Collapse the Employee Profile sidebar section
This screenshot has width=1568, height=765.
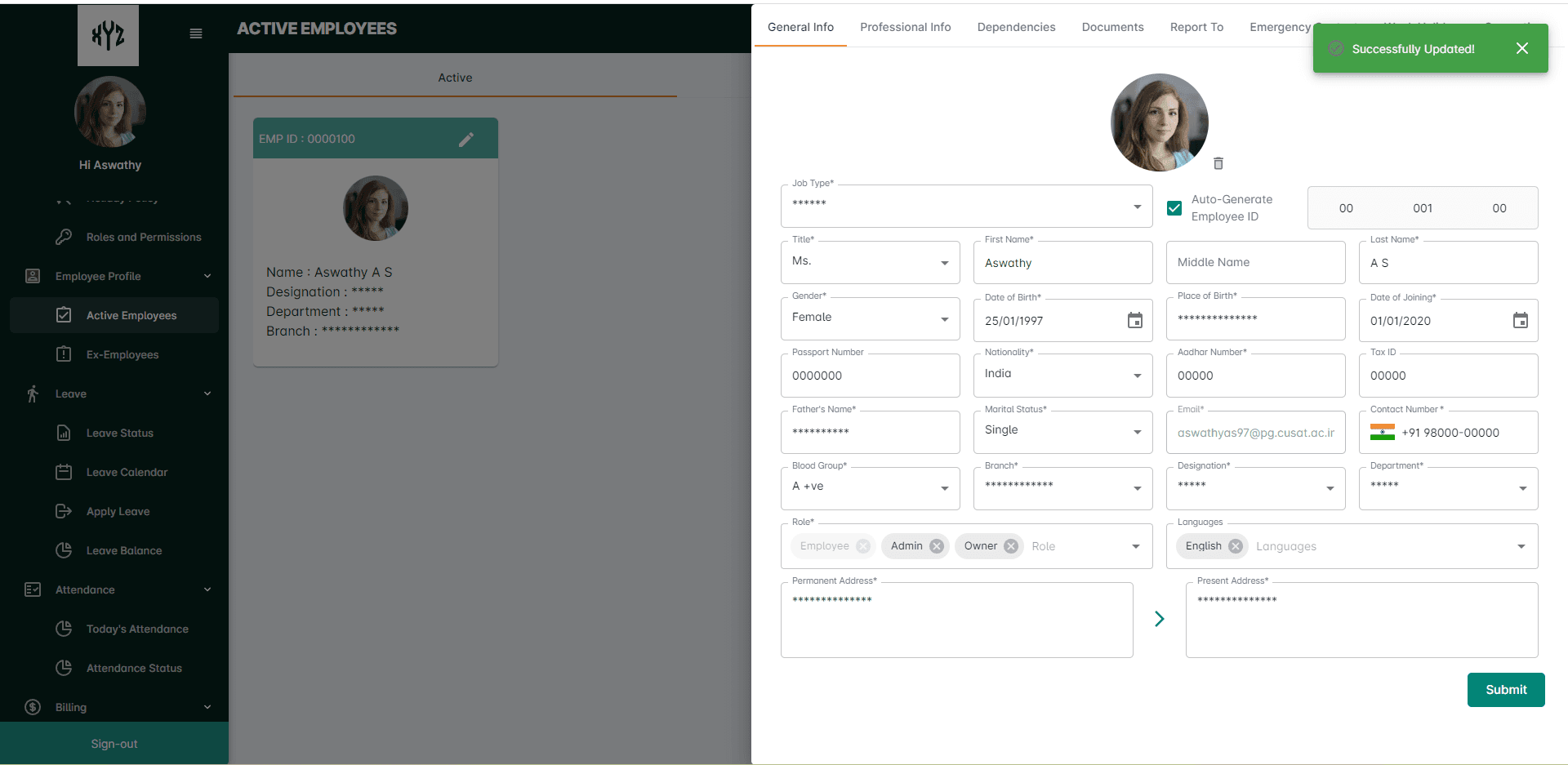(x=207, y=276)
